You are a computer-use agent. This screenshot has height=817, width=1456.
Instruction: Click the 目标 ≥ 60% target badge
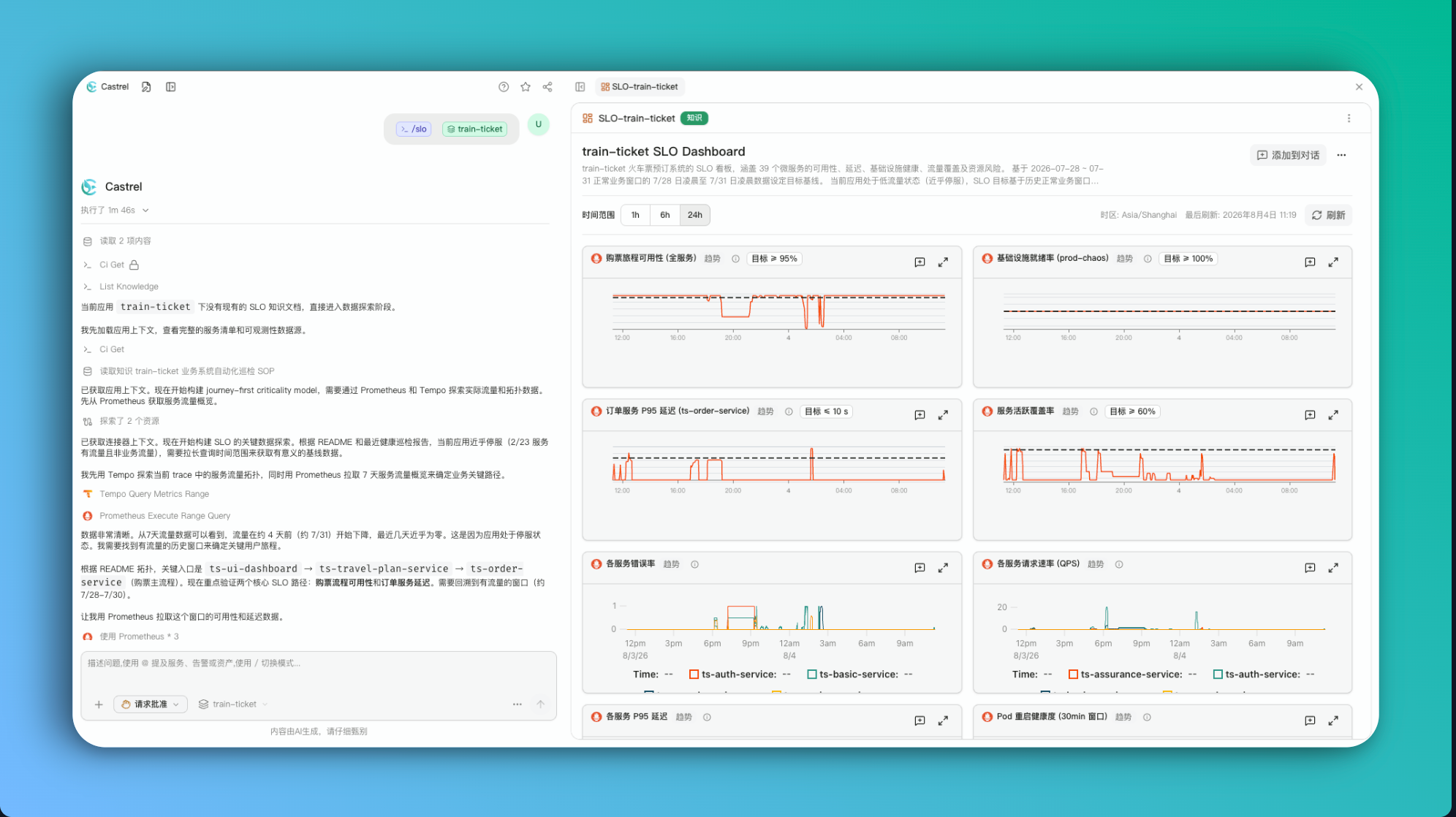click(x=1133, y=411)
